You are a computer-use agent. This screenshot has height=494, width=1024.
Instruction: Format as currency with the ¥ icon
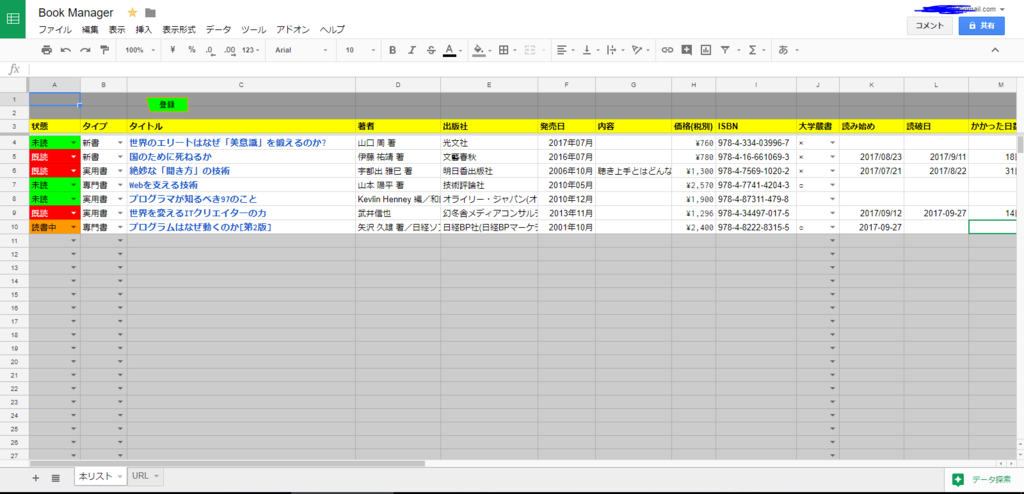172,50
